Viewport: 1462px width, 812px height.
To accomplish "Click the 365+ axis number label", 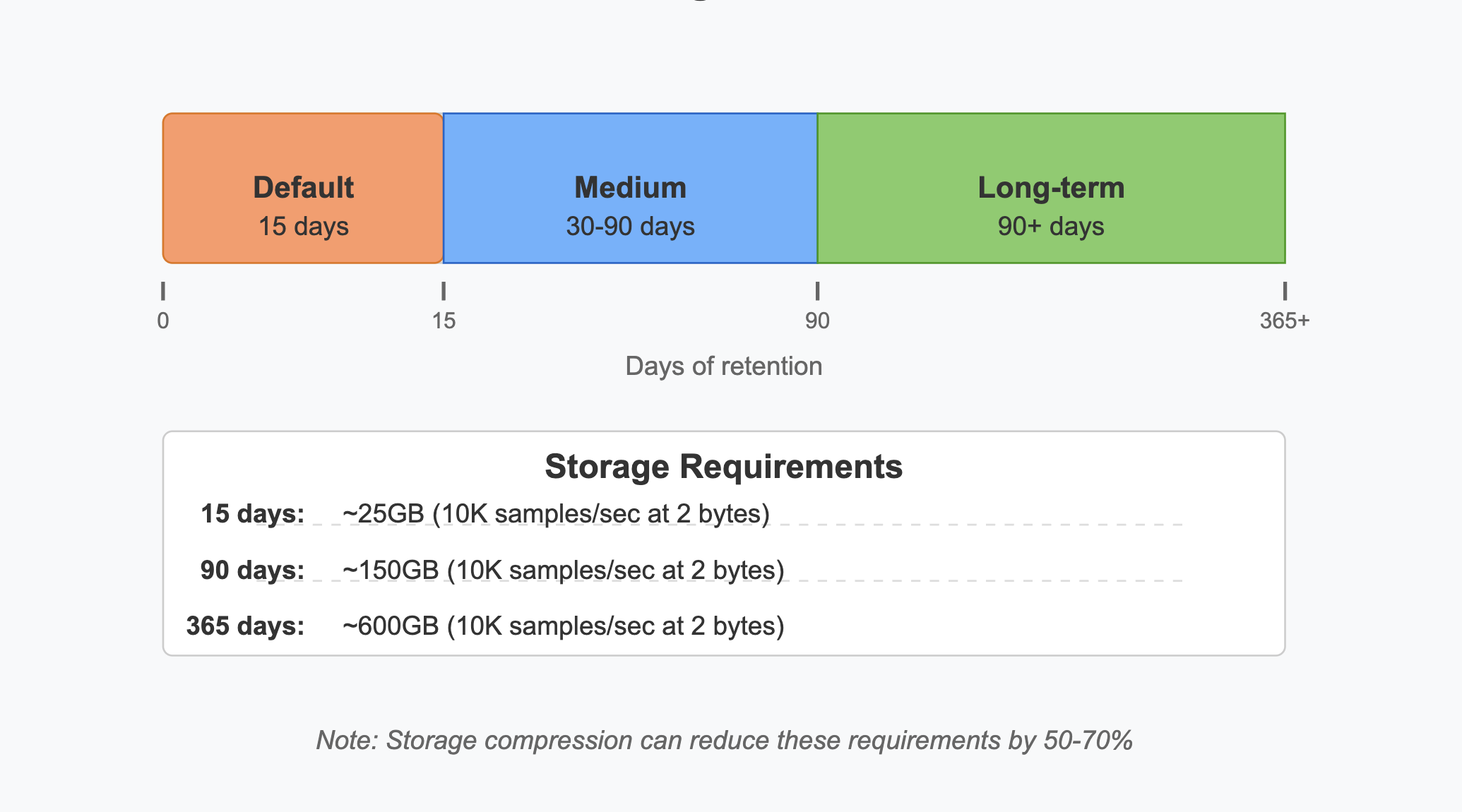I will [1284, 321].
